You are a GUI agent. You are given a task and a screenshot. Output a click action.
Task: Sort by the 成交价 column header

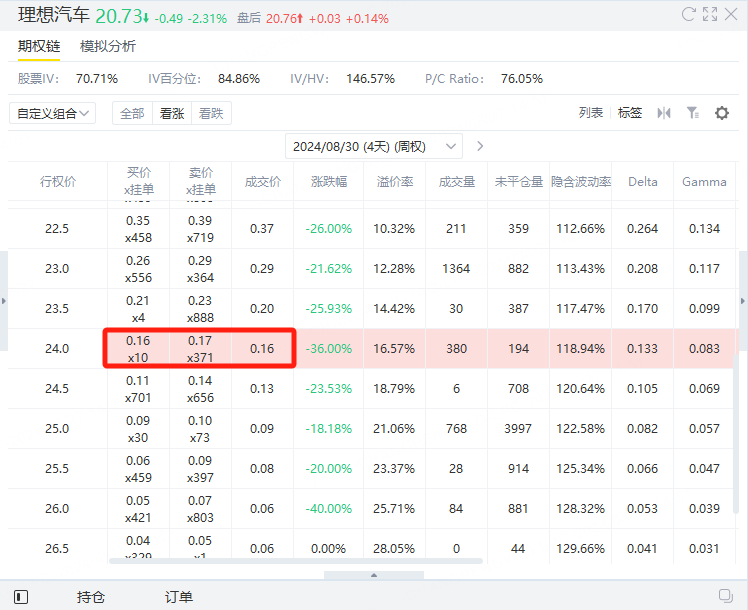point(262,182)
